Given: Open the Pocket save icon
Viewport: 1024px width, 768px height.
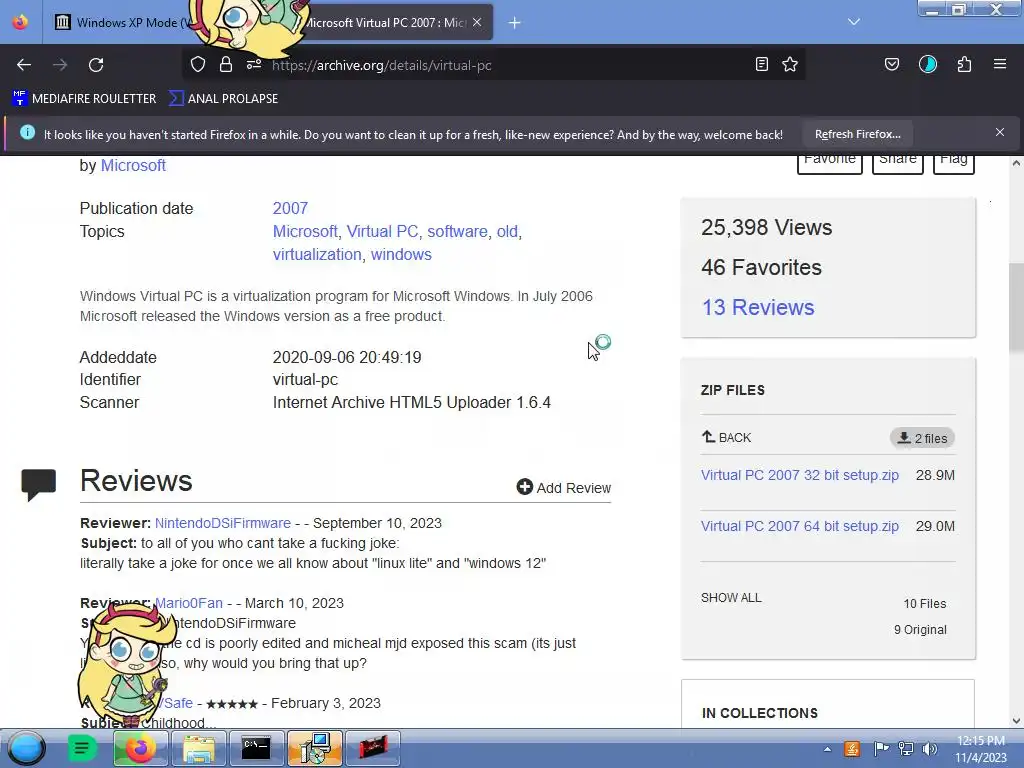Looking at the screenshot, I should 891,65.
